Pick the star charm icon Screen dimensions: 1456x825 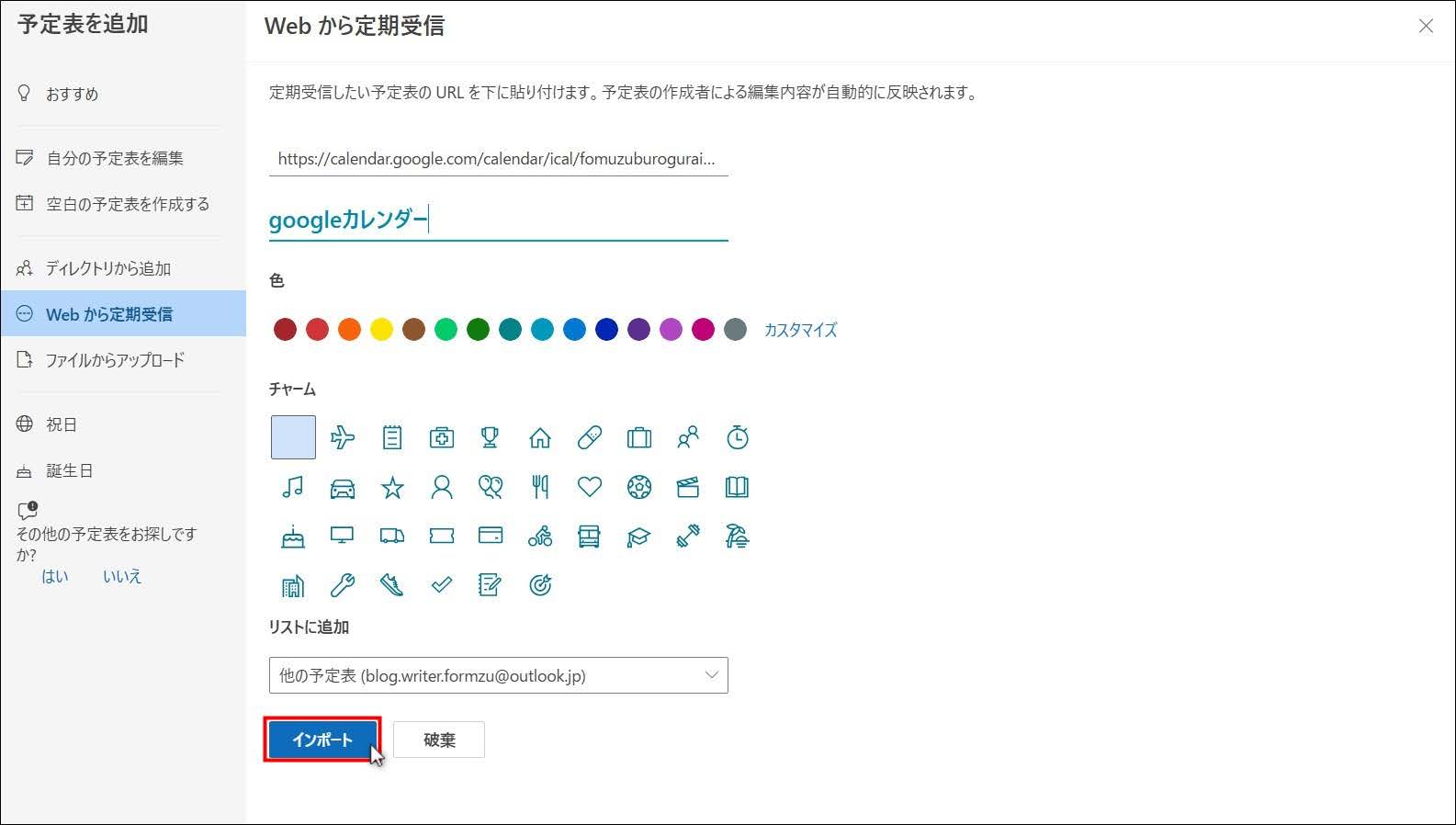tap(392, 487)
